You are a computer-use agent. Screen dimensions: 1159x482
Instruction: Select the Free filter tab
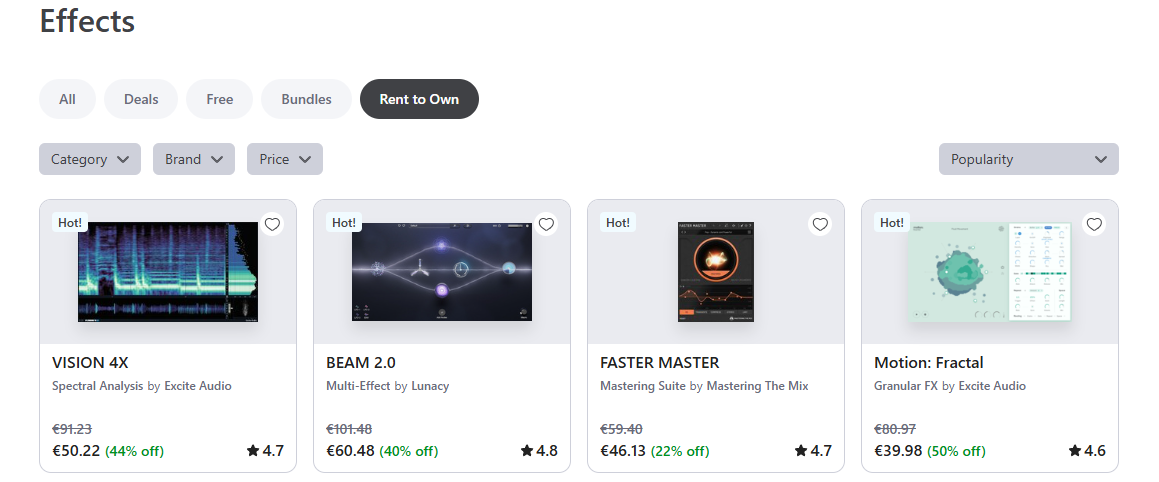pyautogui.click(x=219, y=99)
